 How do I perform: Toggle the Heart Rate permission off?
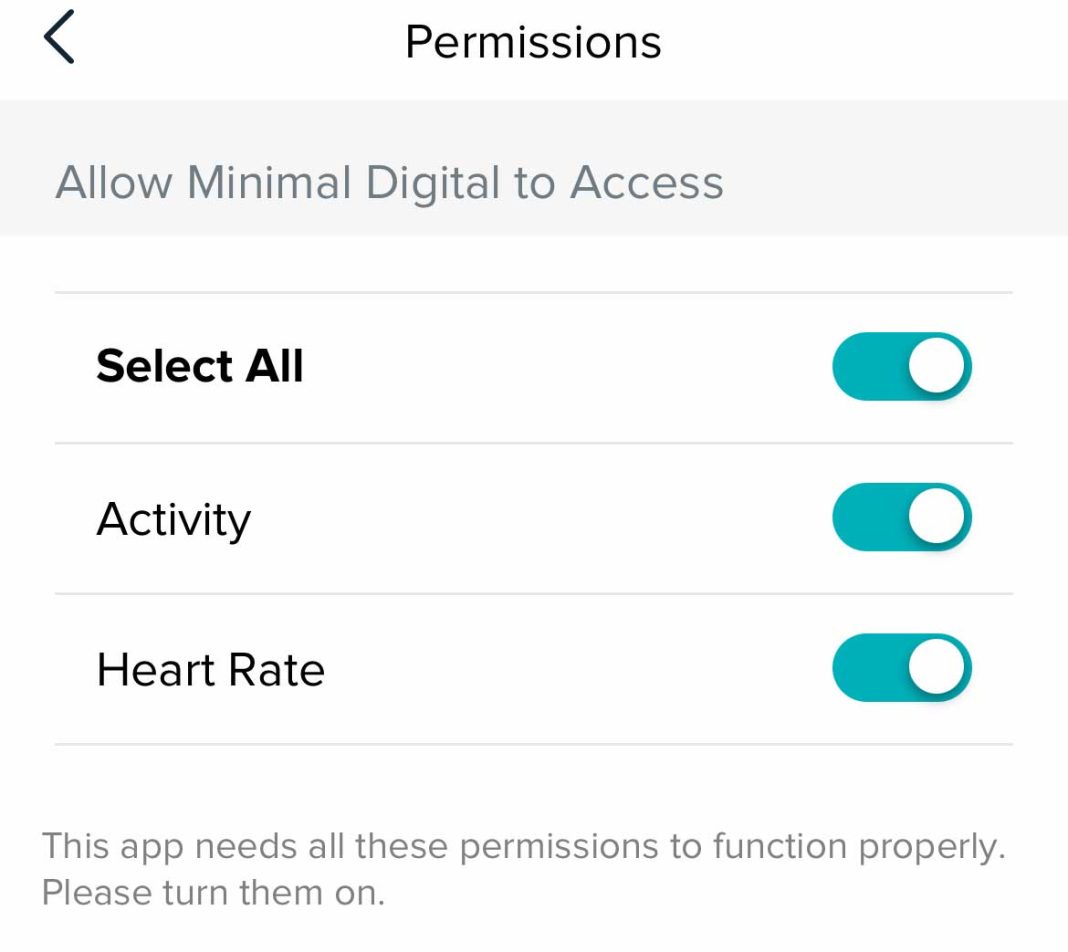(x=902, y=668)
